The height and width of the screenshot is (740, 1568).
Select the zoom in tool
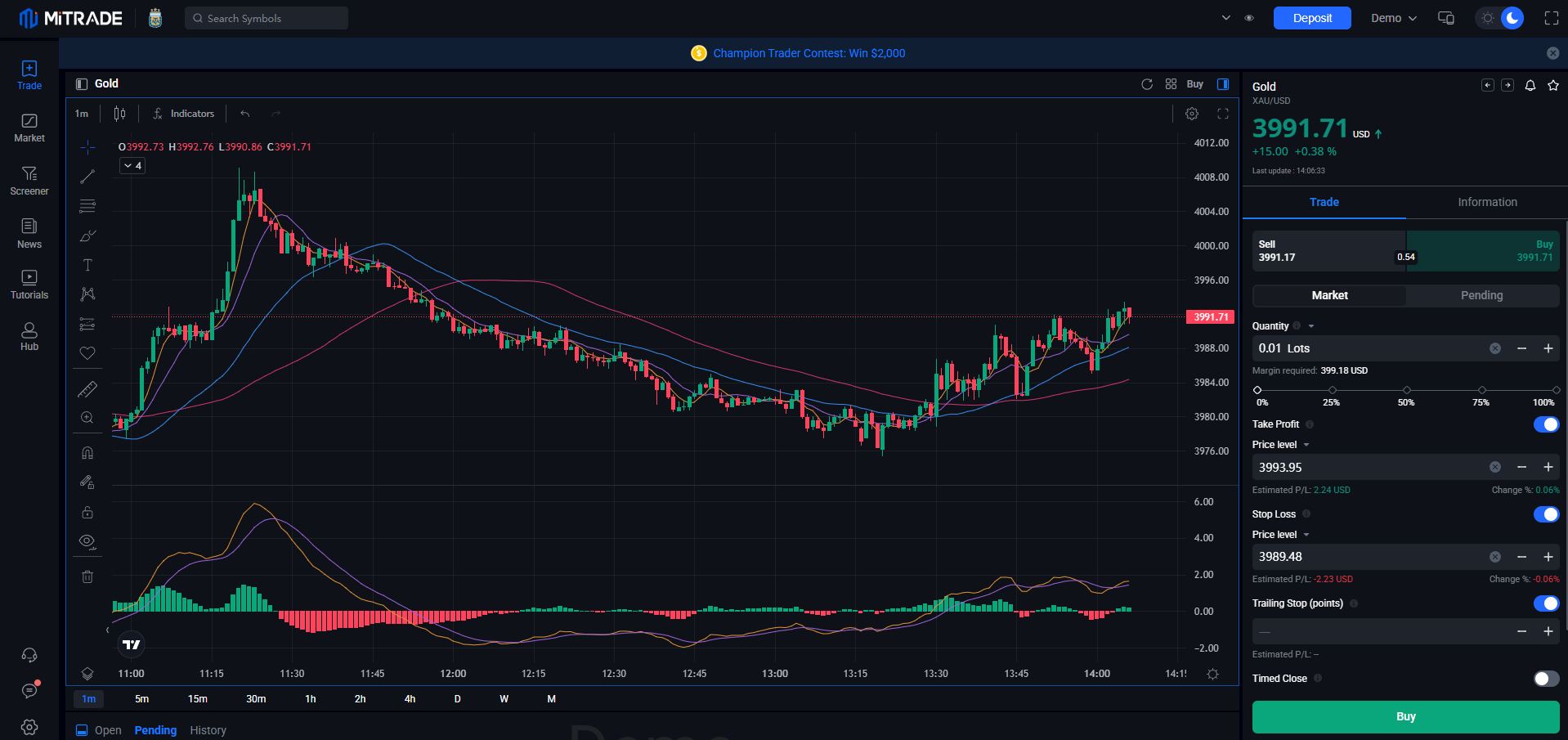tap(87, 418)
